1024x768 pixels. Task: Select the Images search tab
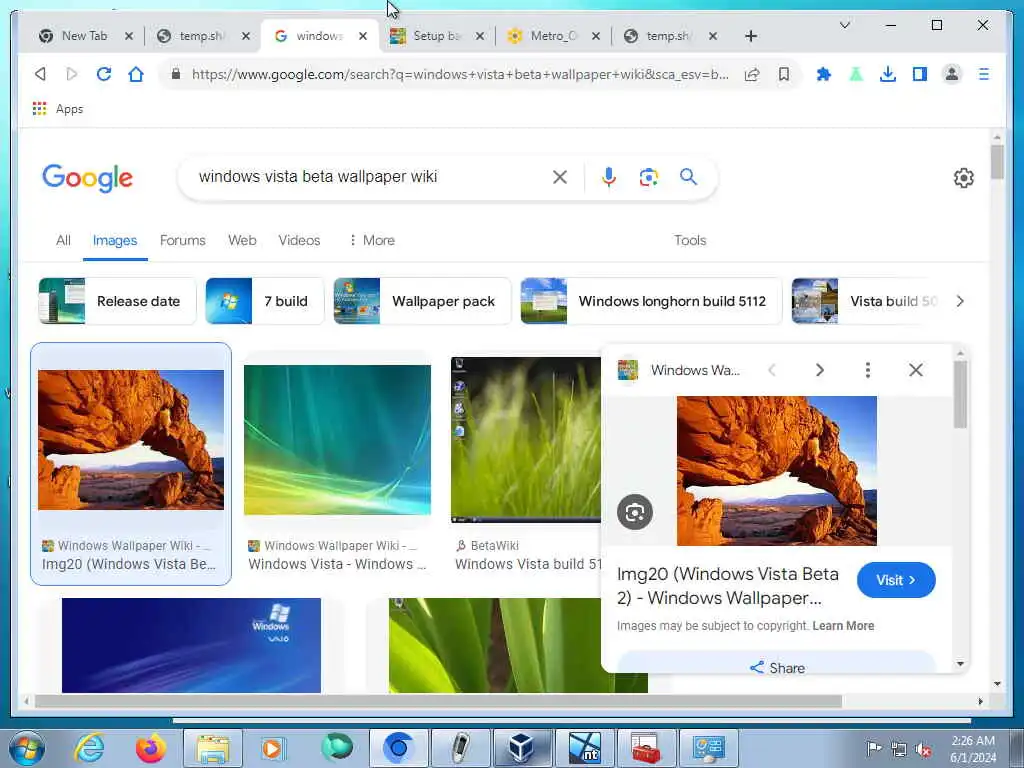[115, 240]
